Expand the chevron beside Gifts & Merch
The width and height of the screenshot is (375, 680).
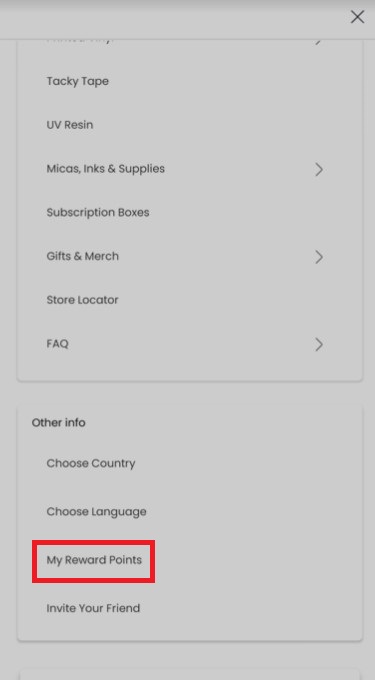click(319, 257)
